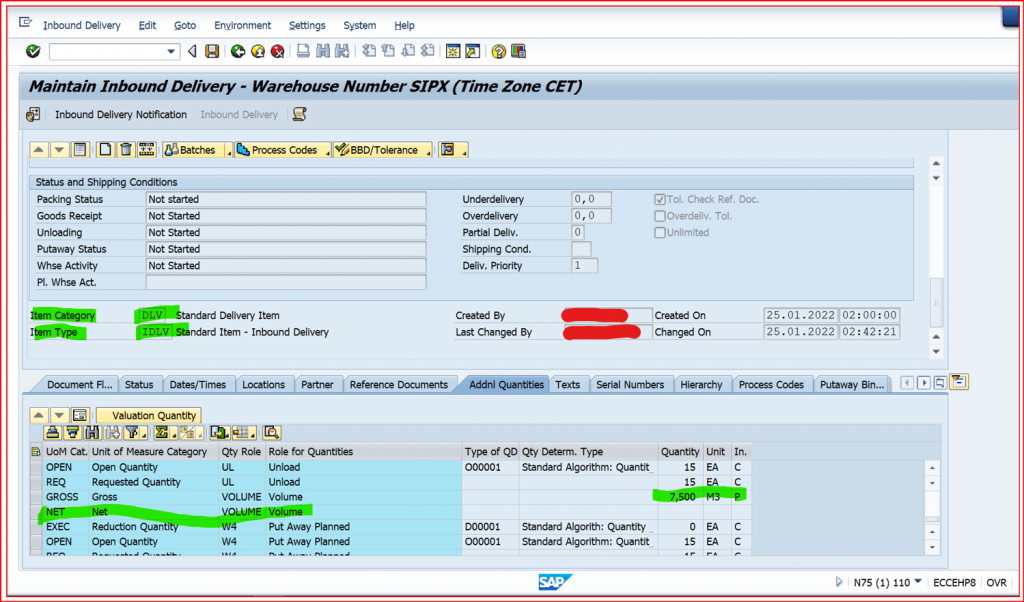Open the System menu

click(359, 25)
